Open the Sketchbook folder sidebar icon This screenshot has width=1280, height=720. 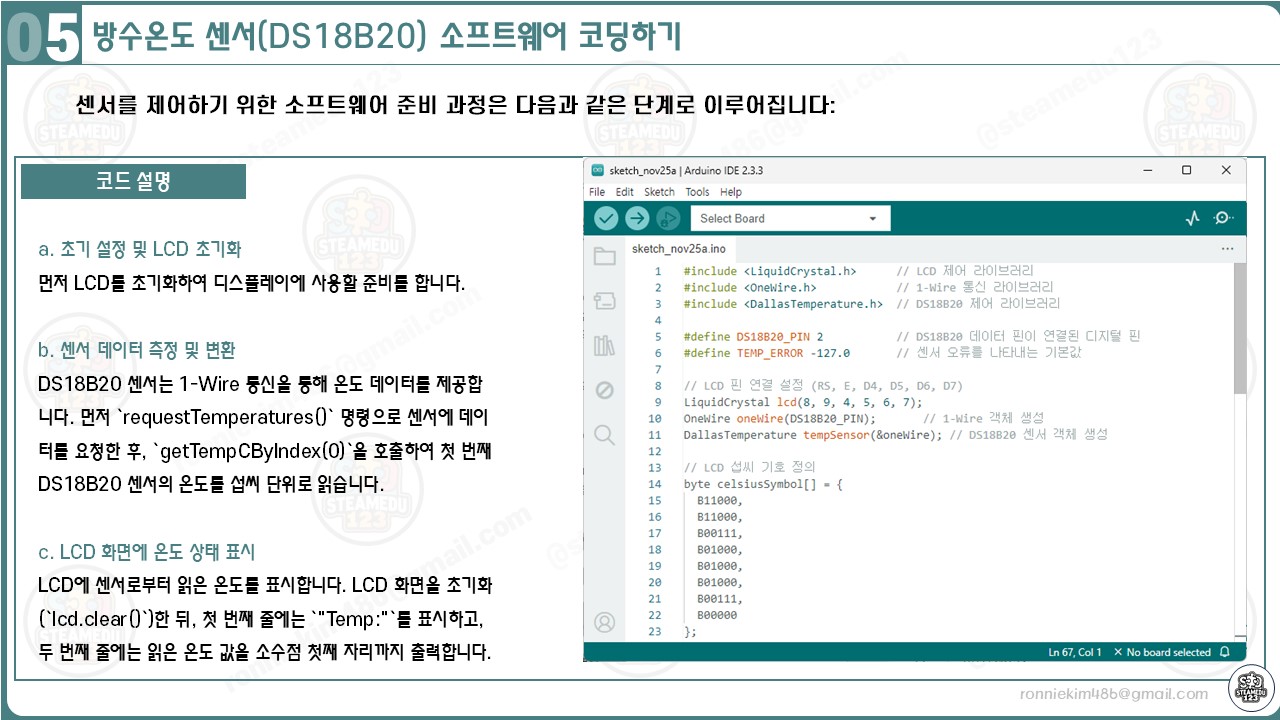point(604,256)
